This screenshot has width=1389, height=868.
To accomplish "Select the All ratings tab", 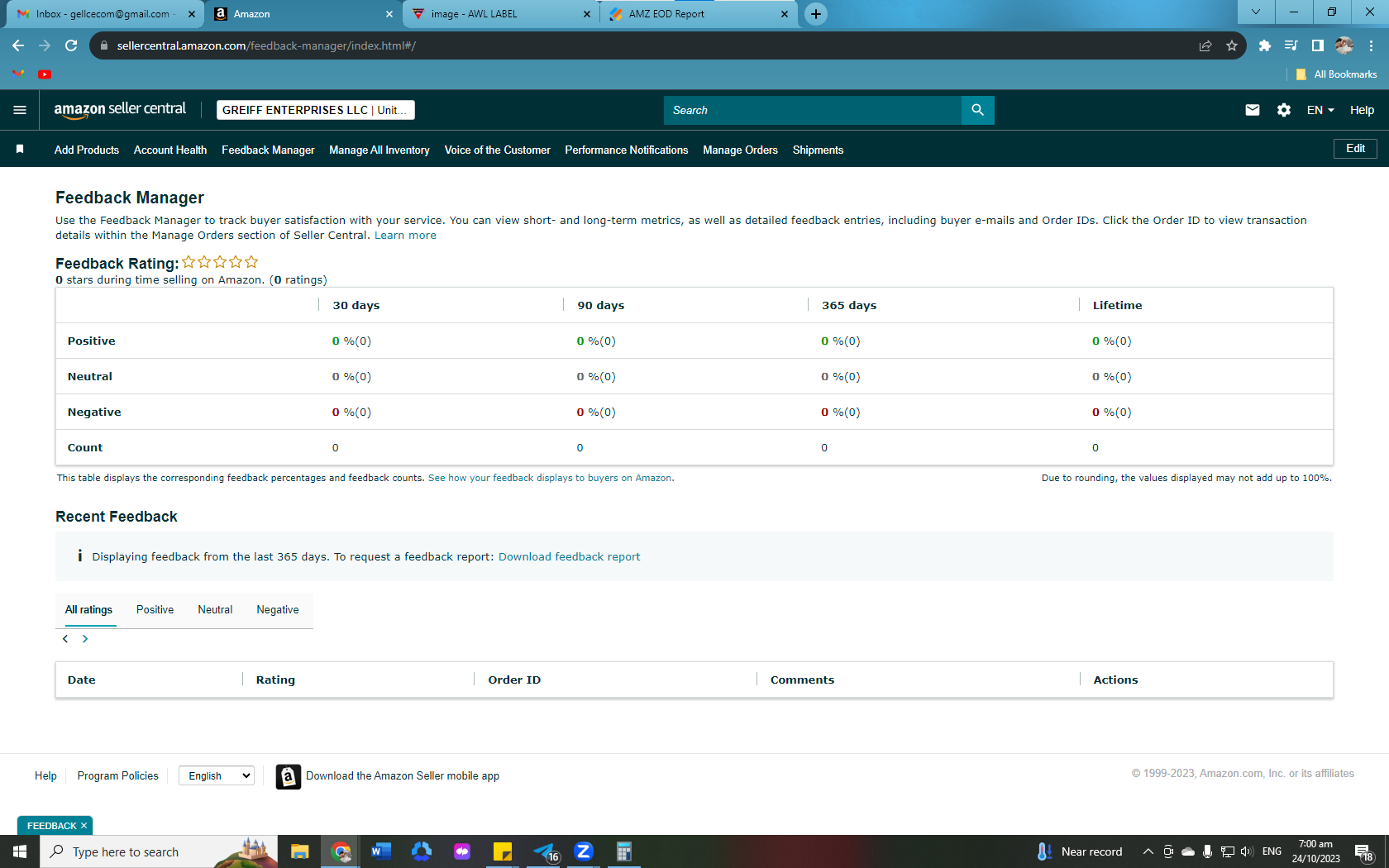I will 88,610.
